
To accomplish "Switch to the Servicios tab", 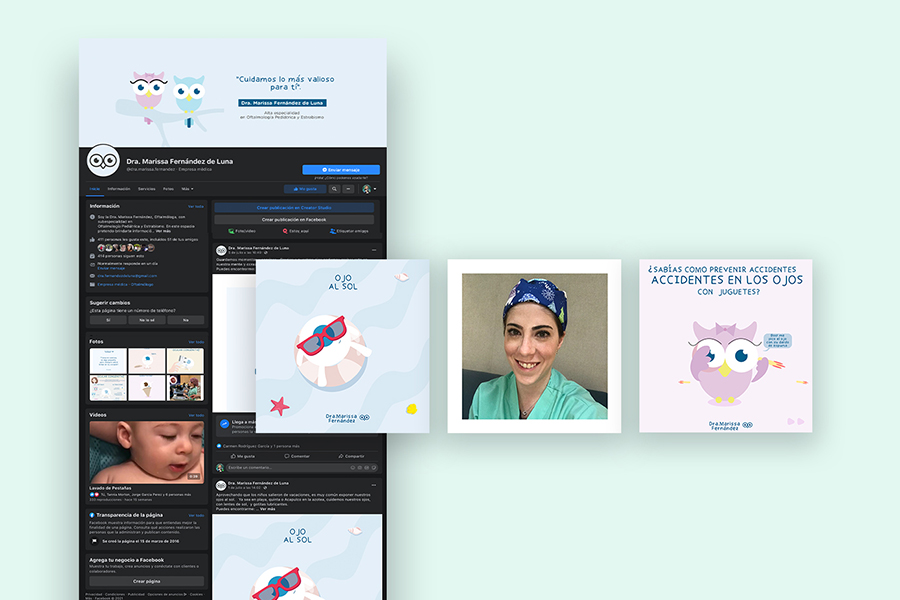I will (x=146, y=188).
